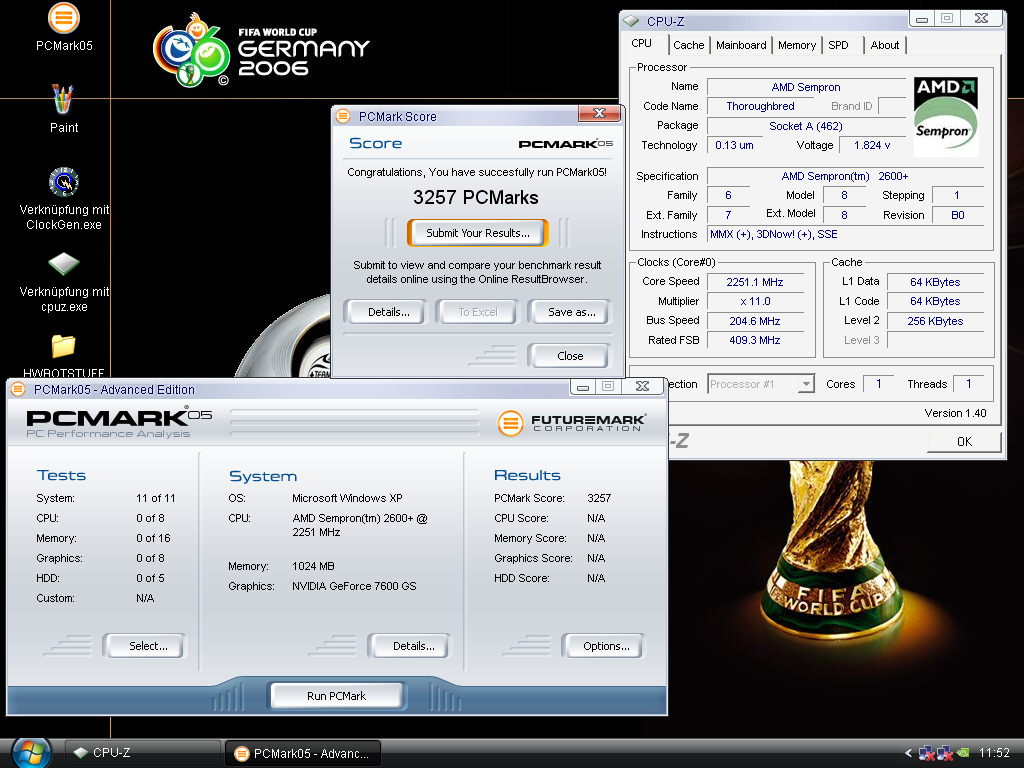
Task: Click the Multiplier value x 11.0
Action: [x=754, y=302]
